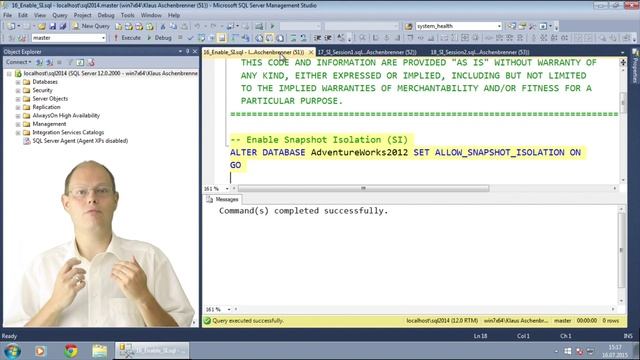Toggle Results to Text icon
Image resolution: width=640 pixels, height=360 pixels.
(259, 38)
